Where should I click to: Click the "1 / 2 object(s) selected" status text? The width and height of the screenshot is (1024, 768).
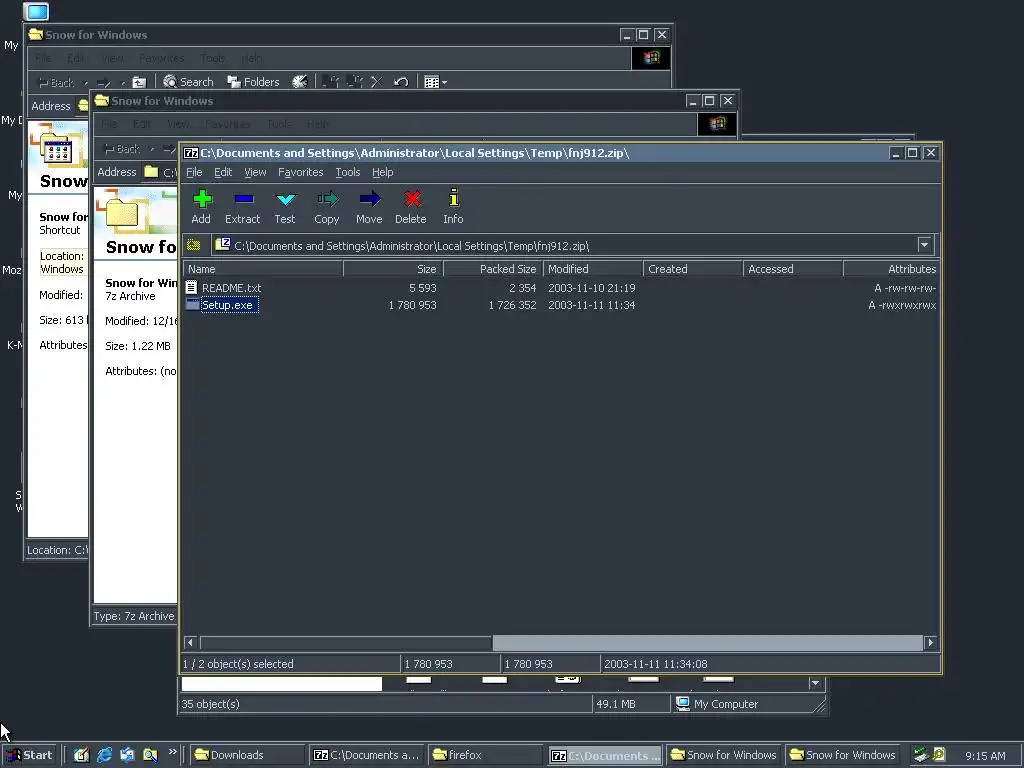click(238, 664)
